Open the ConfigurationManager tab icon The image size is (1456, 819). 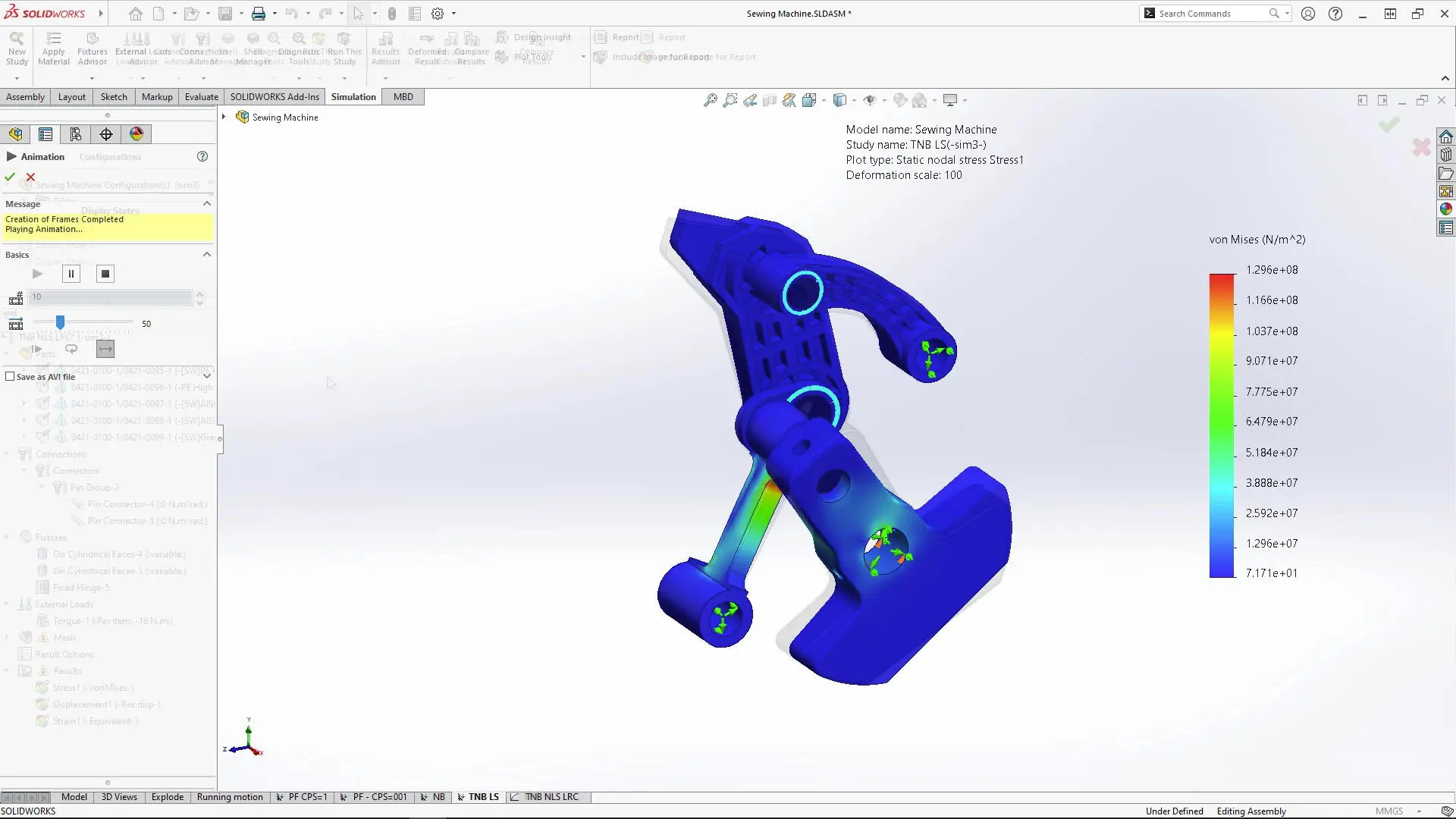pos(76,134)
